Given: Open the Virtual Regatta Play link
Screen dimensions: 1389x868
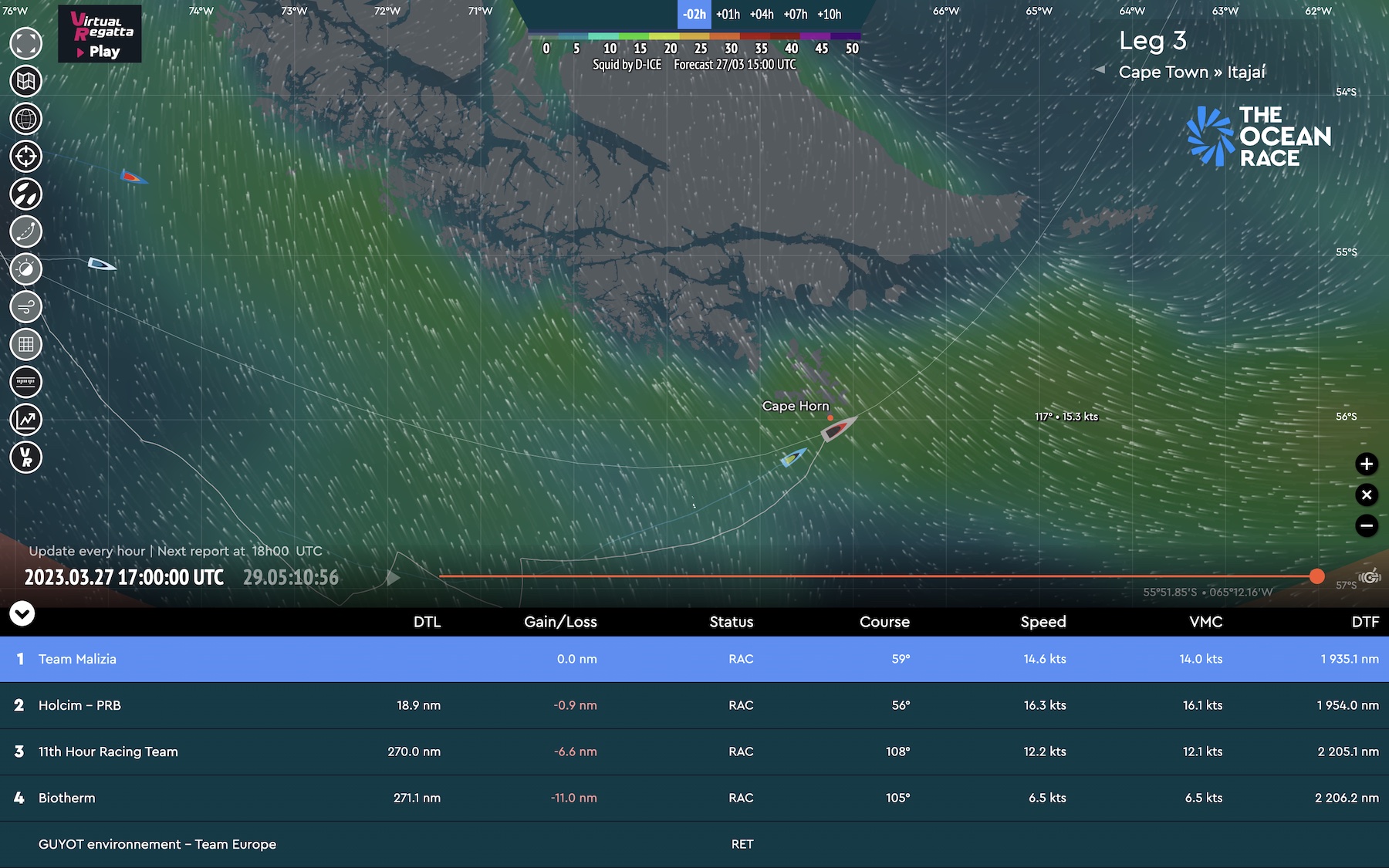Looking at the screenshot, I should (100, 34).
